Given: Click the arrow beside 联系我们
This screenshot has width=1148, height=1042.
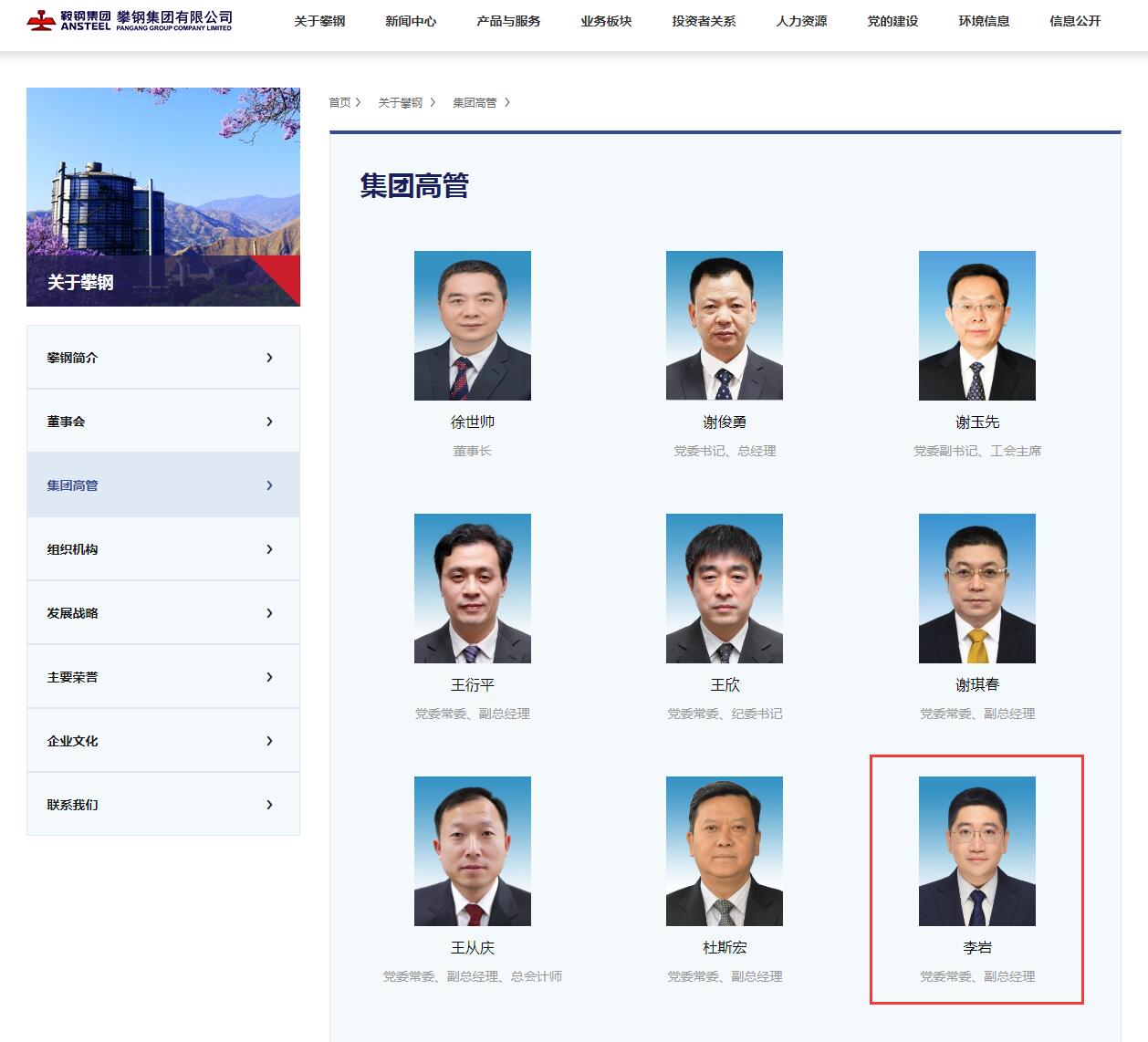Looking at the screenshot, I should tap(269, 805).
